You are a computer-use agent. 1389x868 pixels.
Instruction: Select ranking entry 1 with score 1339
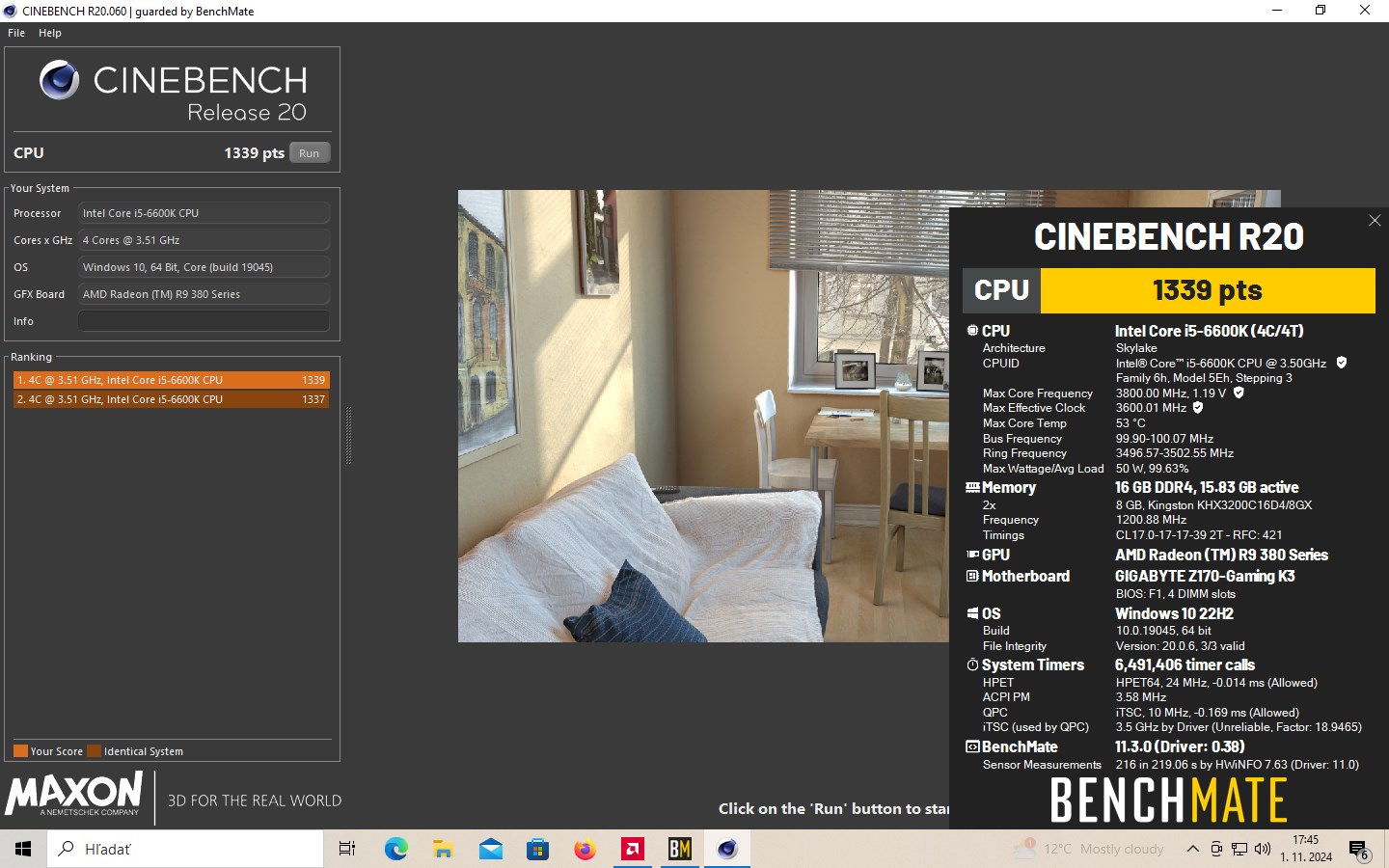click(x=172, y=380)
